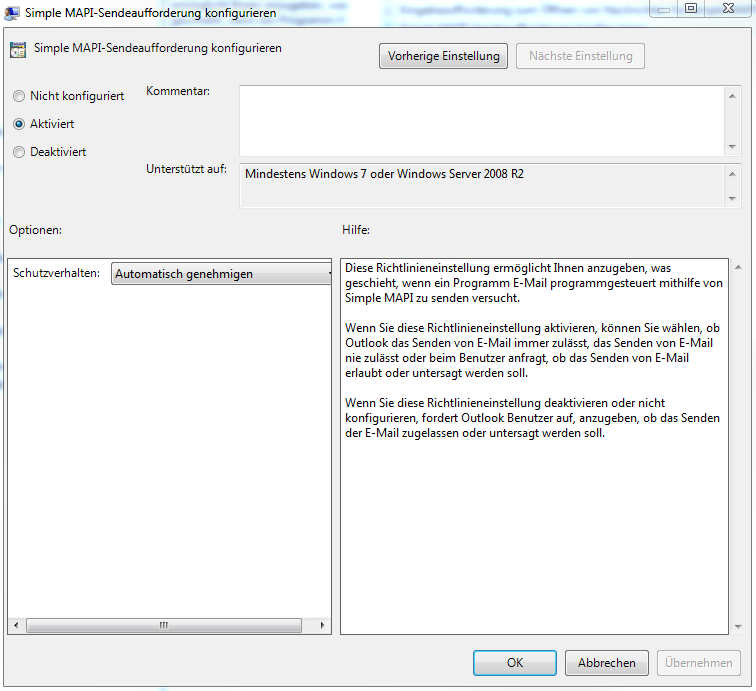The height and width of the screenshot is (691, 756).
Task: Click the Nächste Einstellung button
Action: pyautogui.click(x=580, y=56)
